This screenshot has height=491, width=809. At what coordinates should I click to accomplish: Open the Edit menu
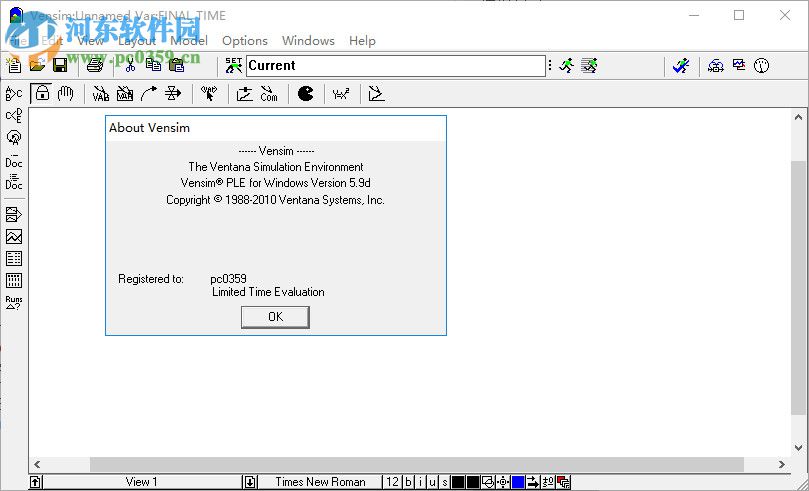(x=52, y=41)
